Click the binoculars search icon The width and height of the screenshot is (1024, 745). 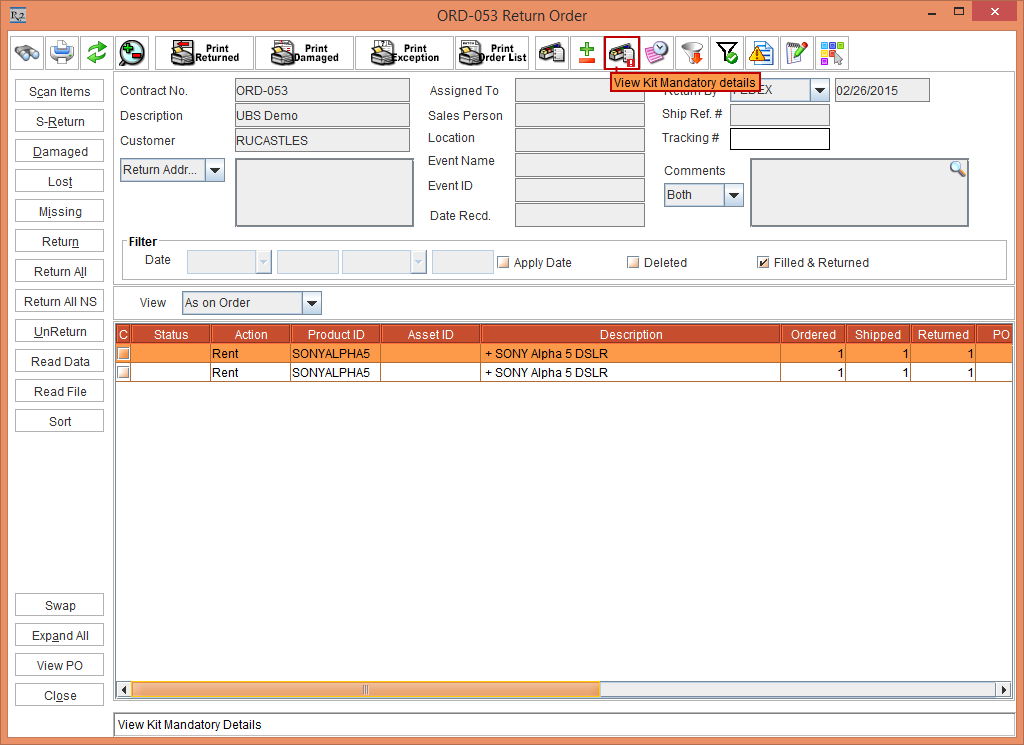pos(27,52)
